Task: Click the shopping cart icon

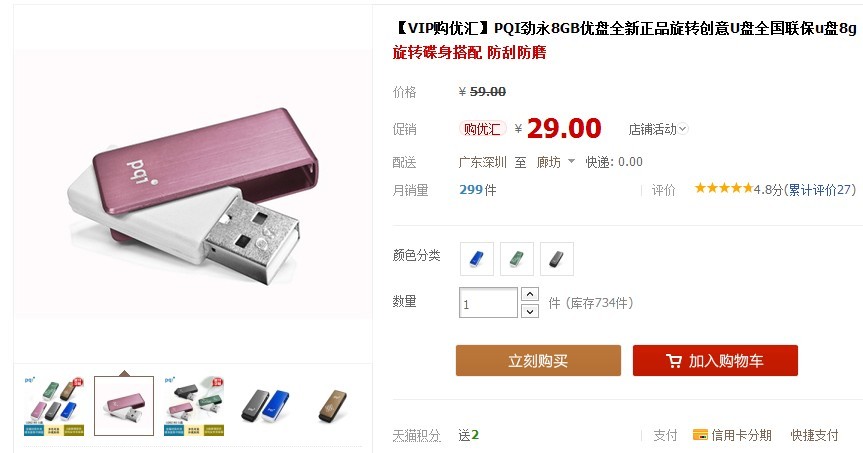Action: [x=674, y=361]
